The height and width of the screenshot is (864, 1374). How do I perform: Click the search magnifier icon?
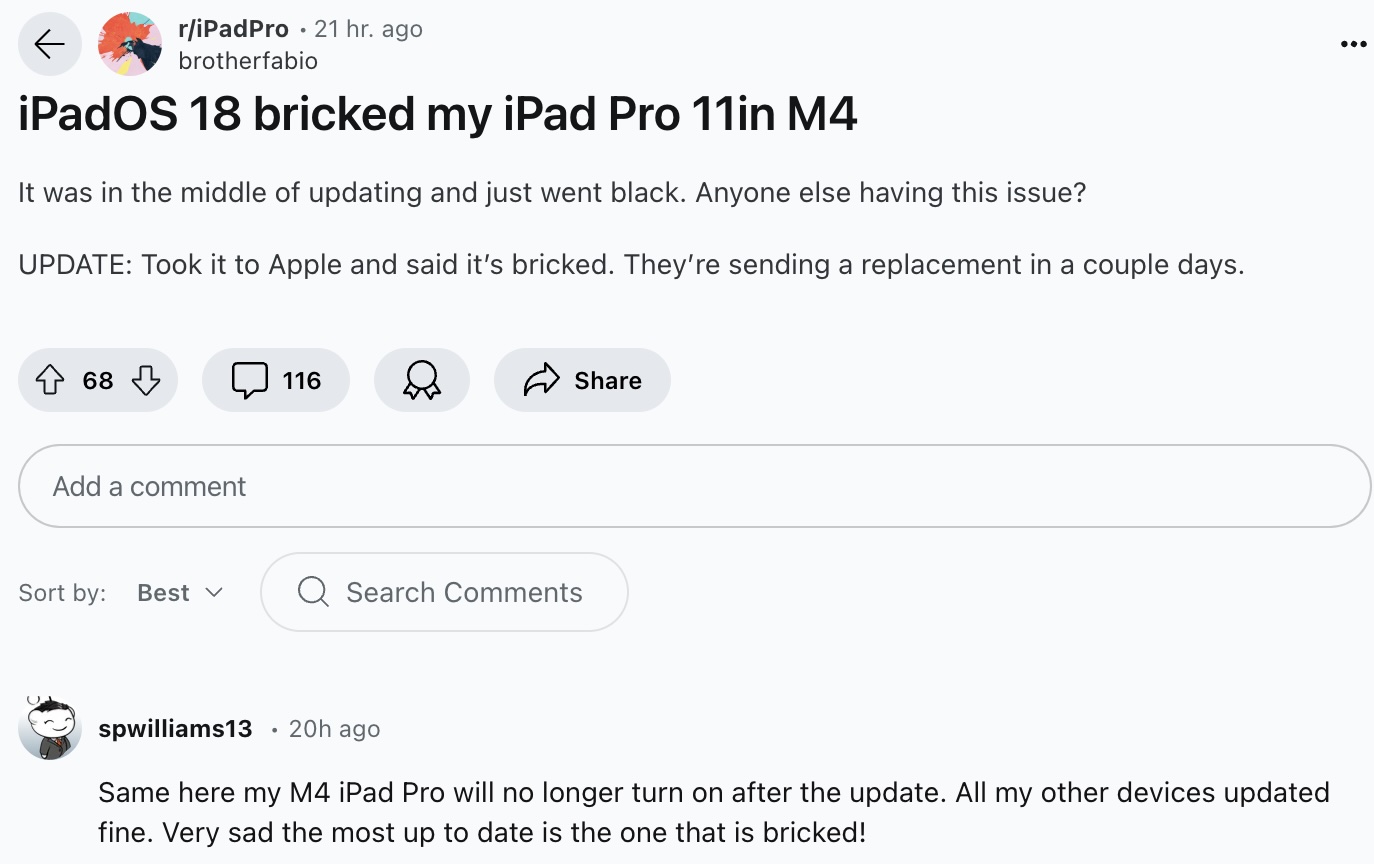coord(313,592)
